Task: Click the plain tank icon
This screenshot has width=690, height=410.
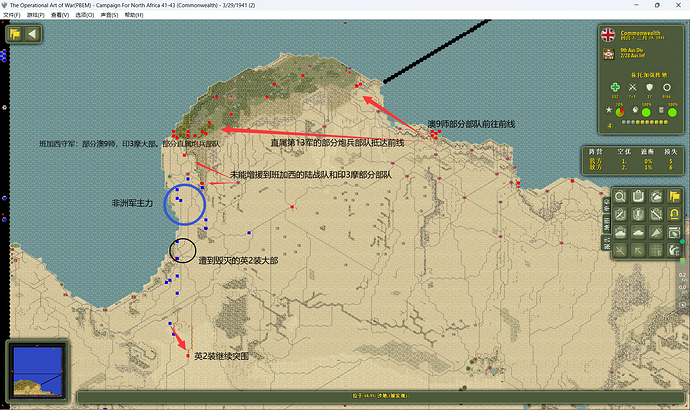Action: point(638,232)
